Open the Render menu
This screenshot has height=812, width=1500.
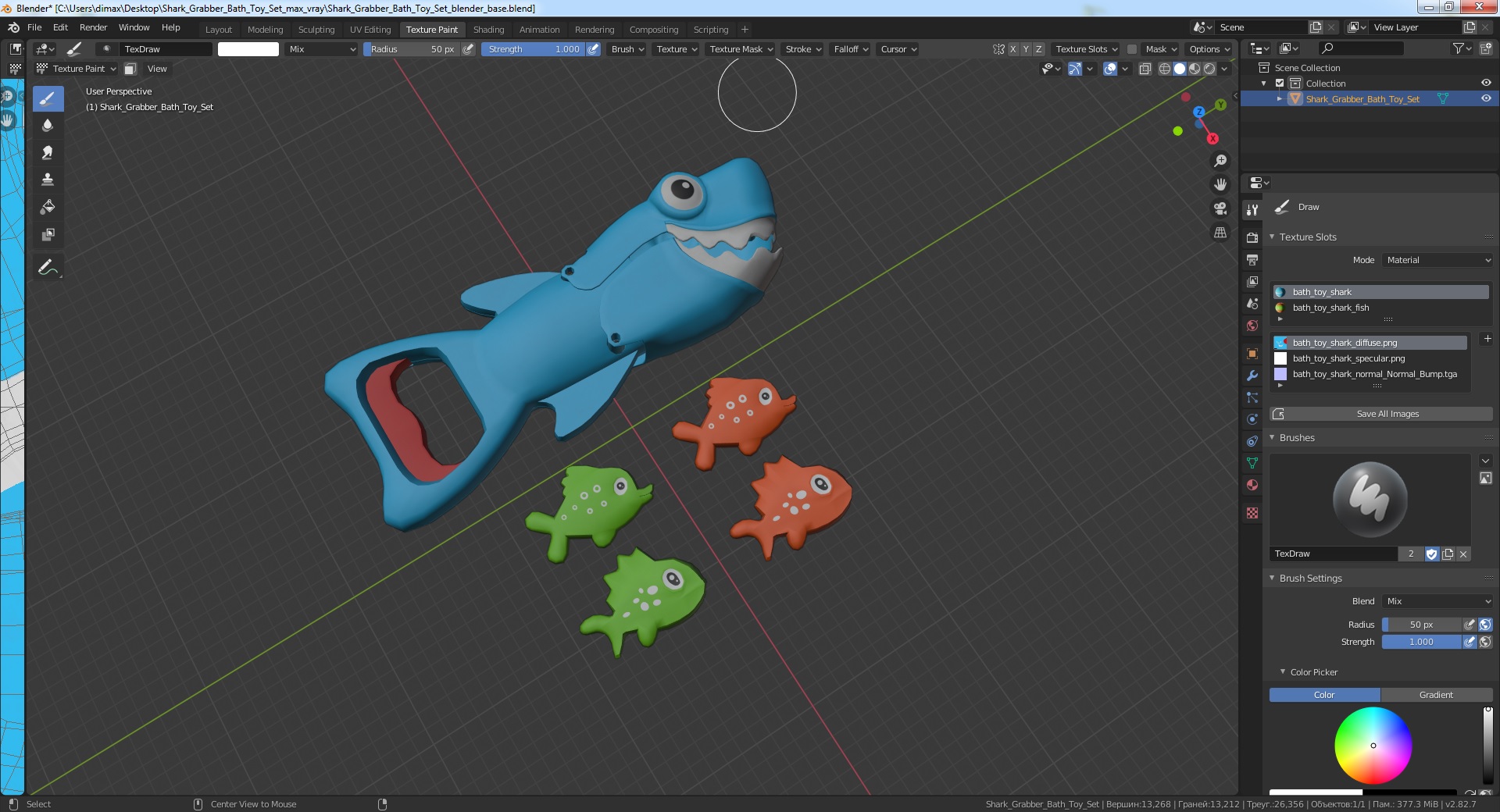[93, 27]
